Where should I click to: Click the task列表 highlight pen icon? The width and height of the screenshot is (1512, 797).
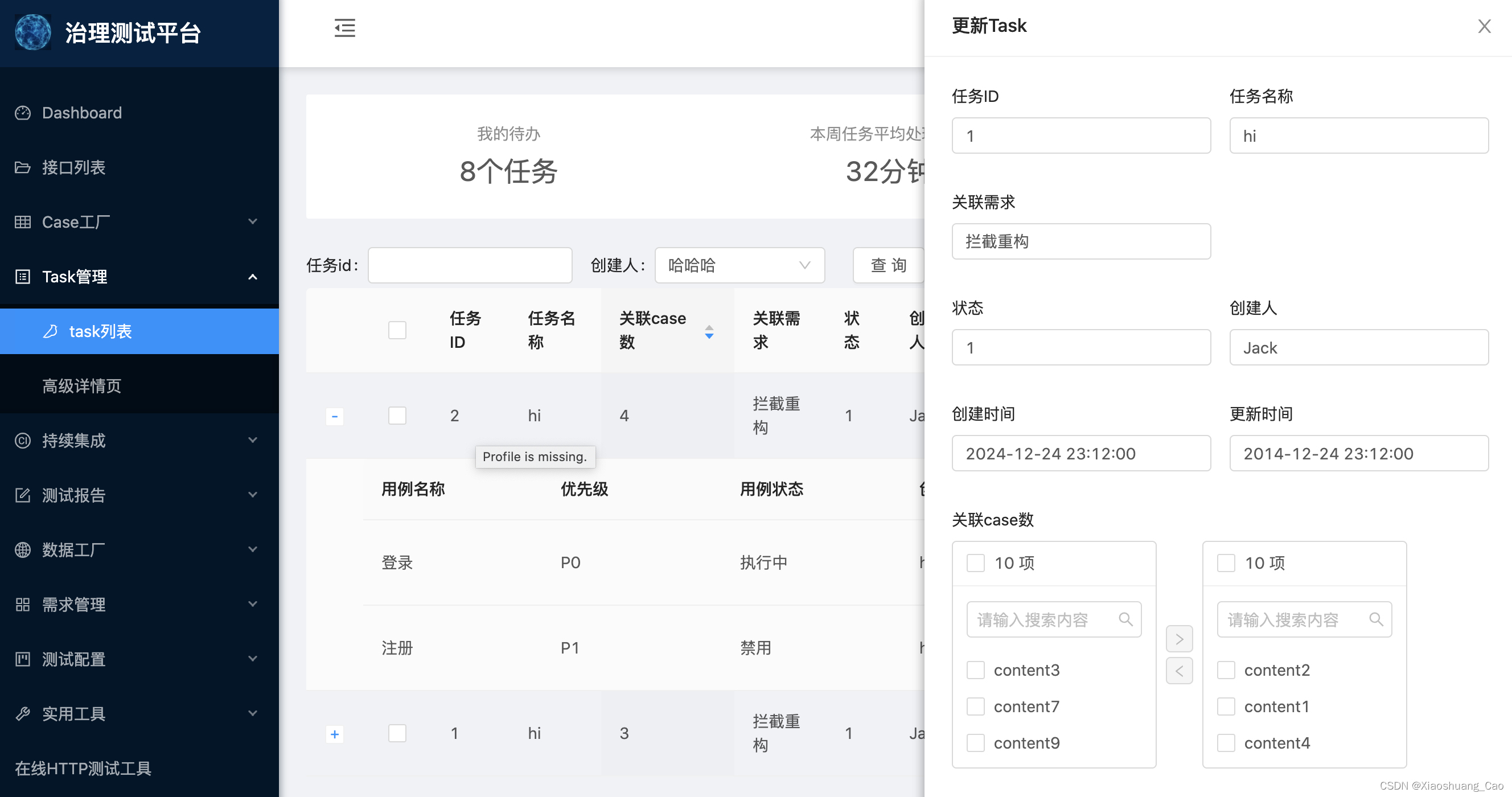coord(51,331)
